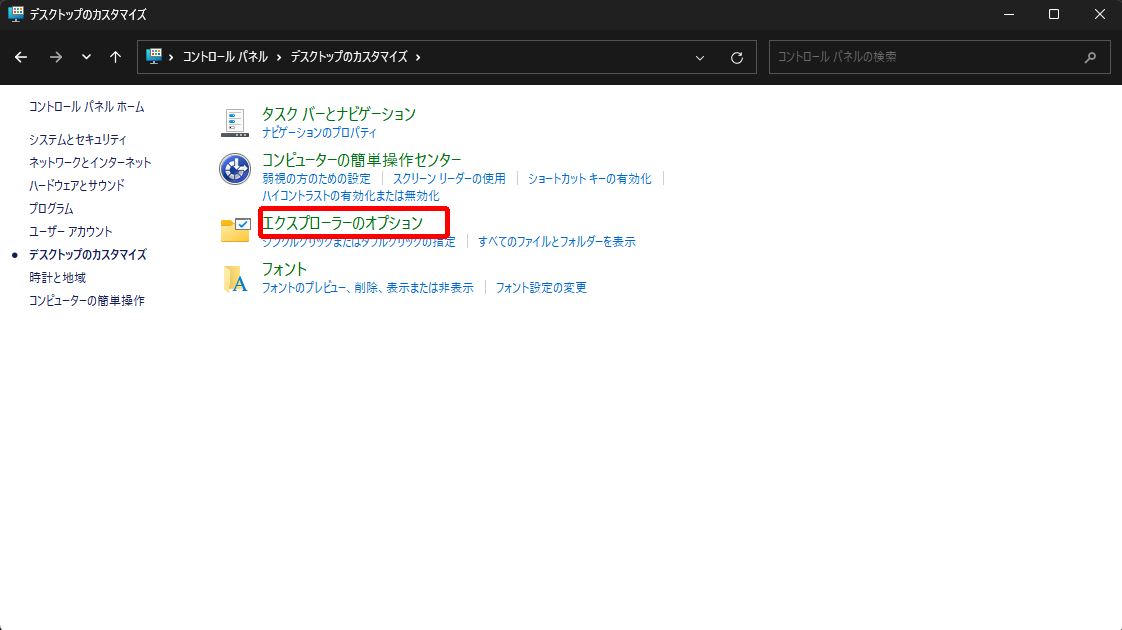Open ネットワークとインターネット in sidebar
The height and width of the screenshot is (630, 1122).
90,163
